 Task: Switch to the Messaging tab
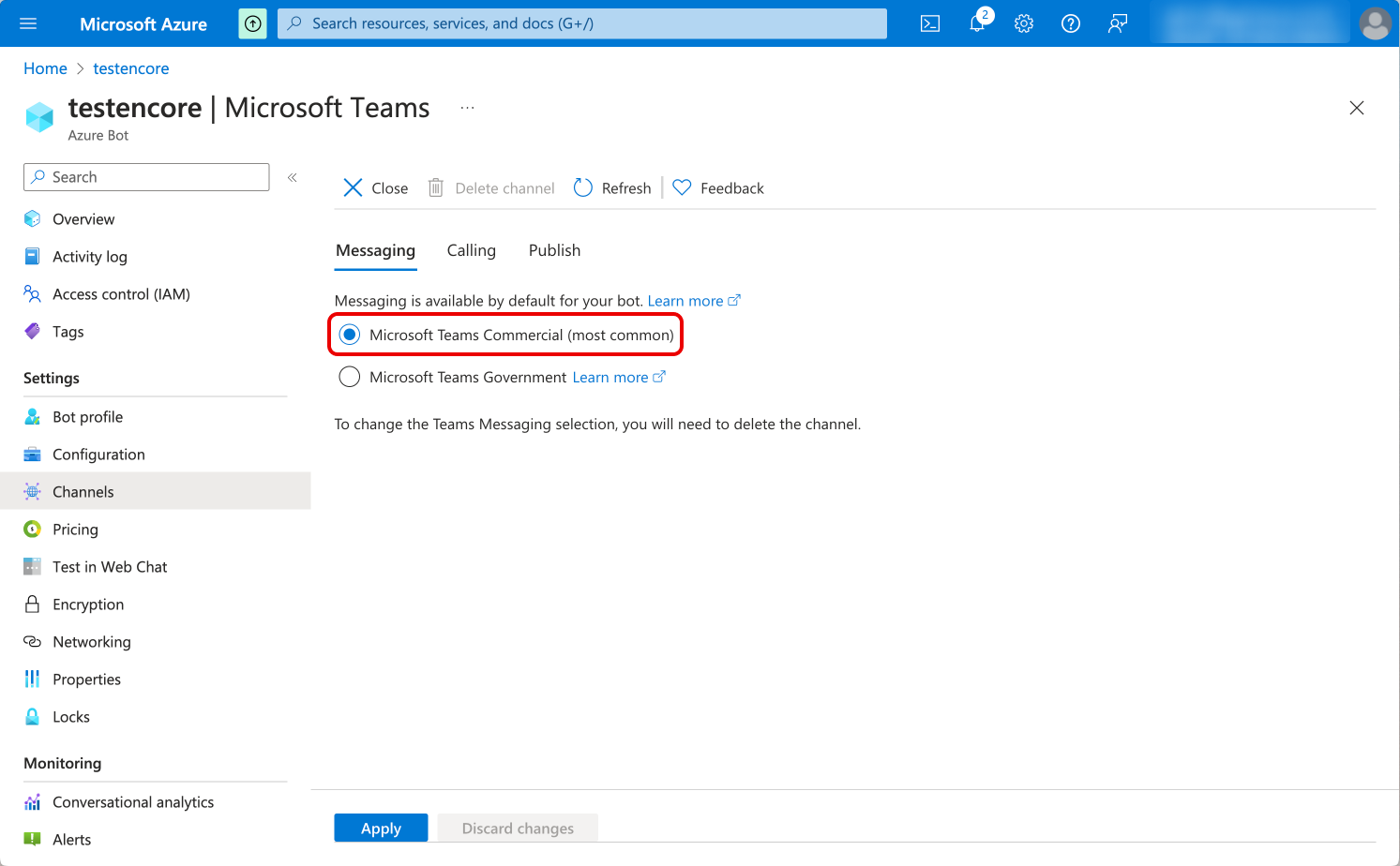(375, 250)
